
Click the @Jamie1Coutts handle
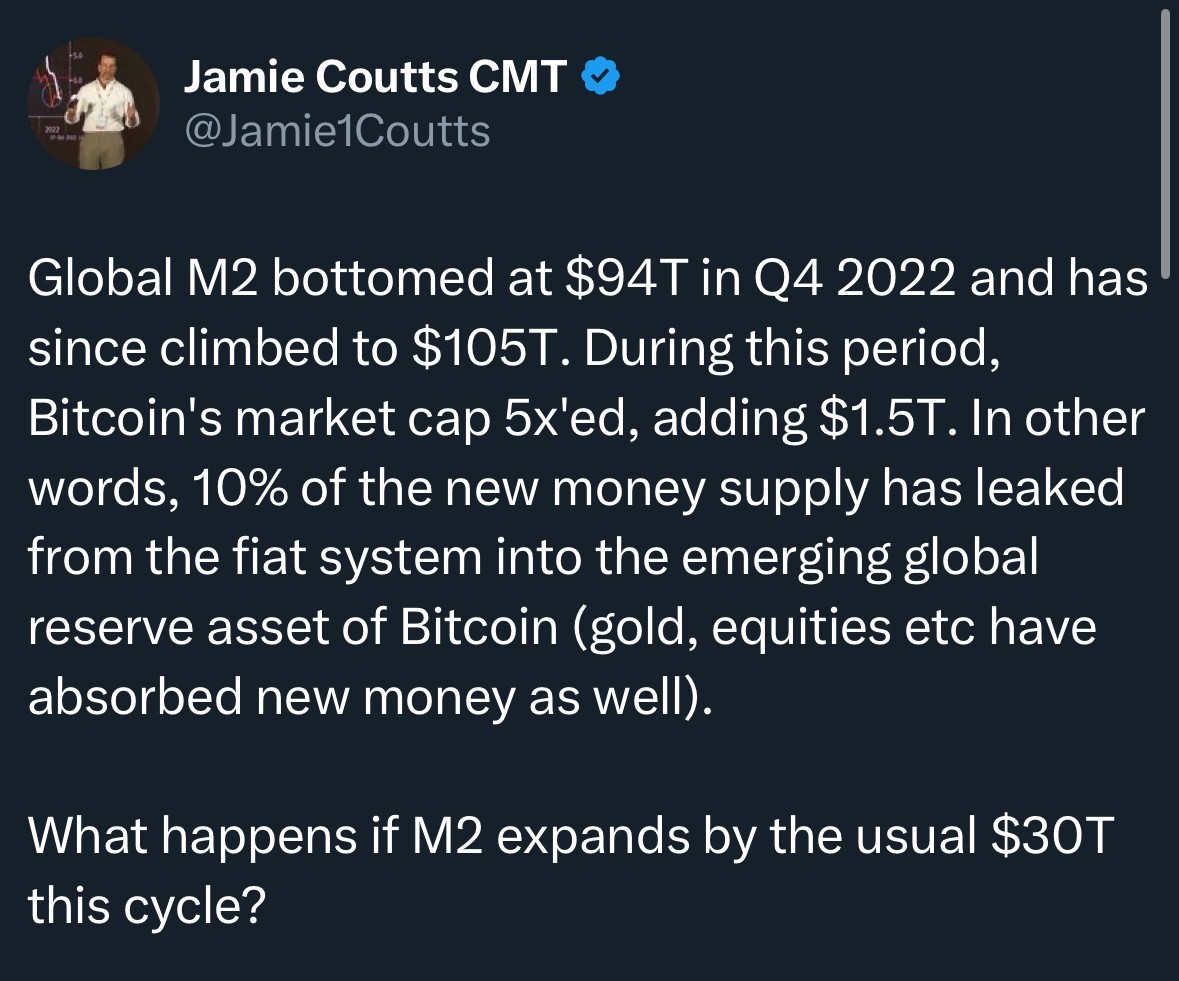click(336, 131)
